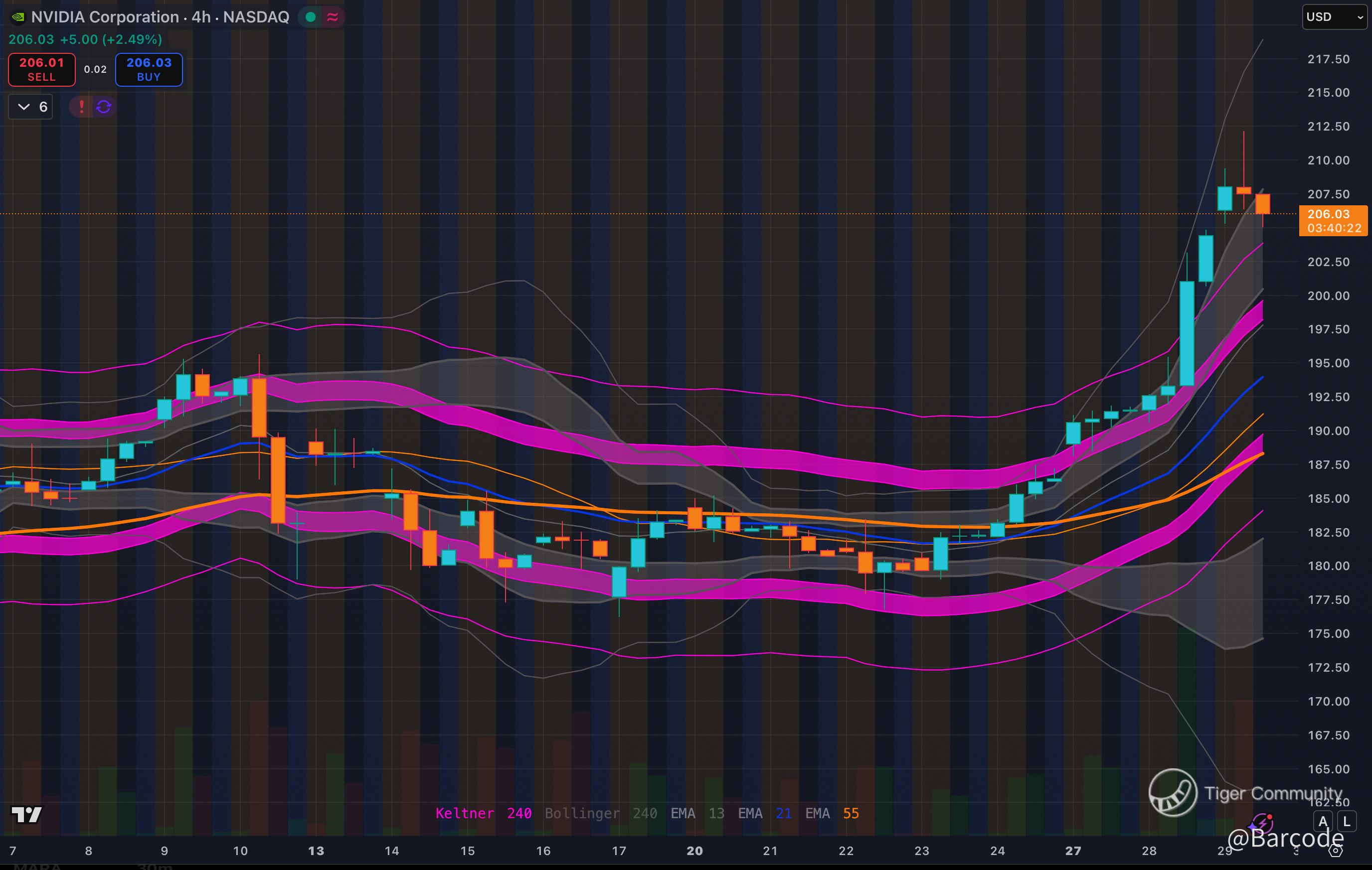The width and height of the screenshot is (1372, 870).
Task: Click the green market open status dot
Action: pyautogui.click(x=311, y=17)
